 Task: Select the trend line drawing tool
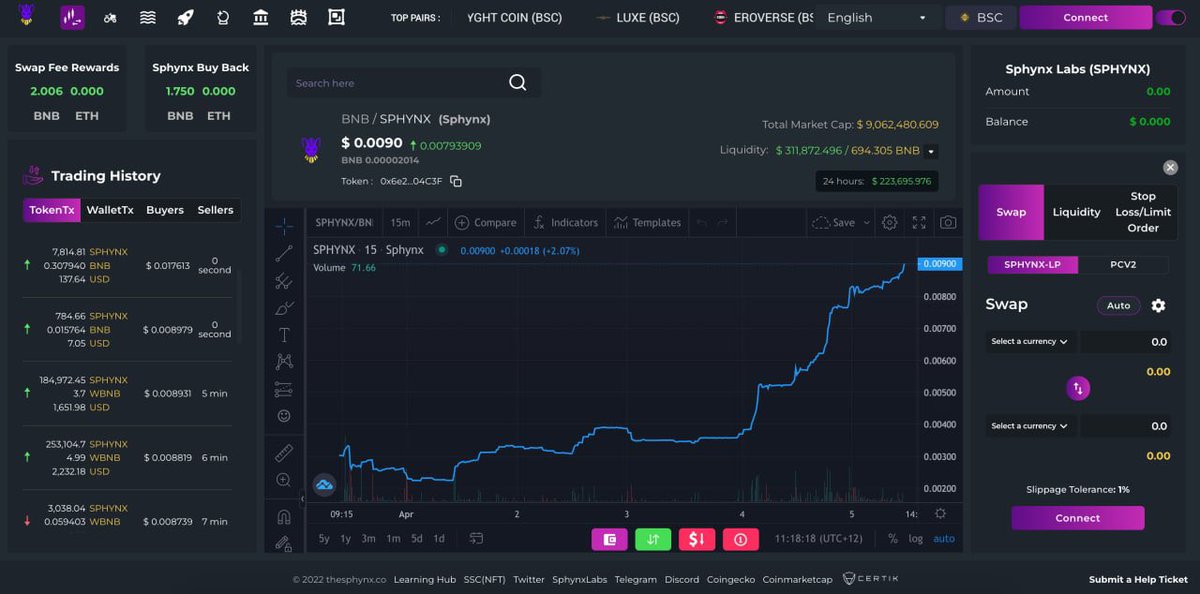[x=284, y=254]
